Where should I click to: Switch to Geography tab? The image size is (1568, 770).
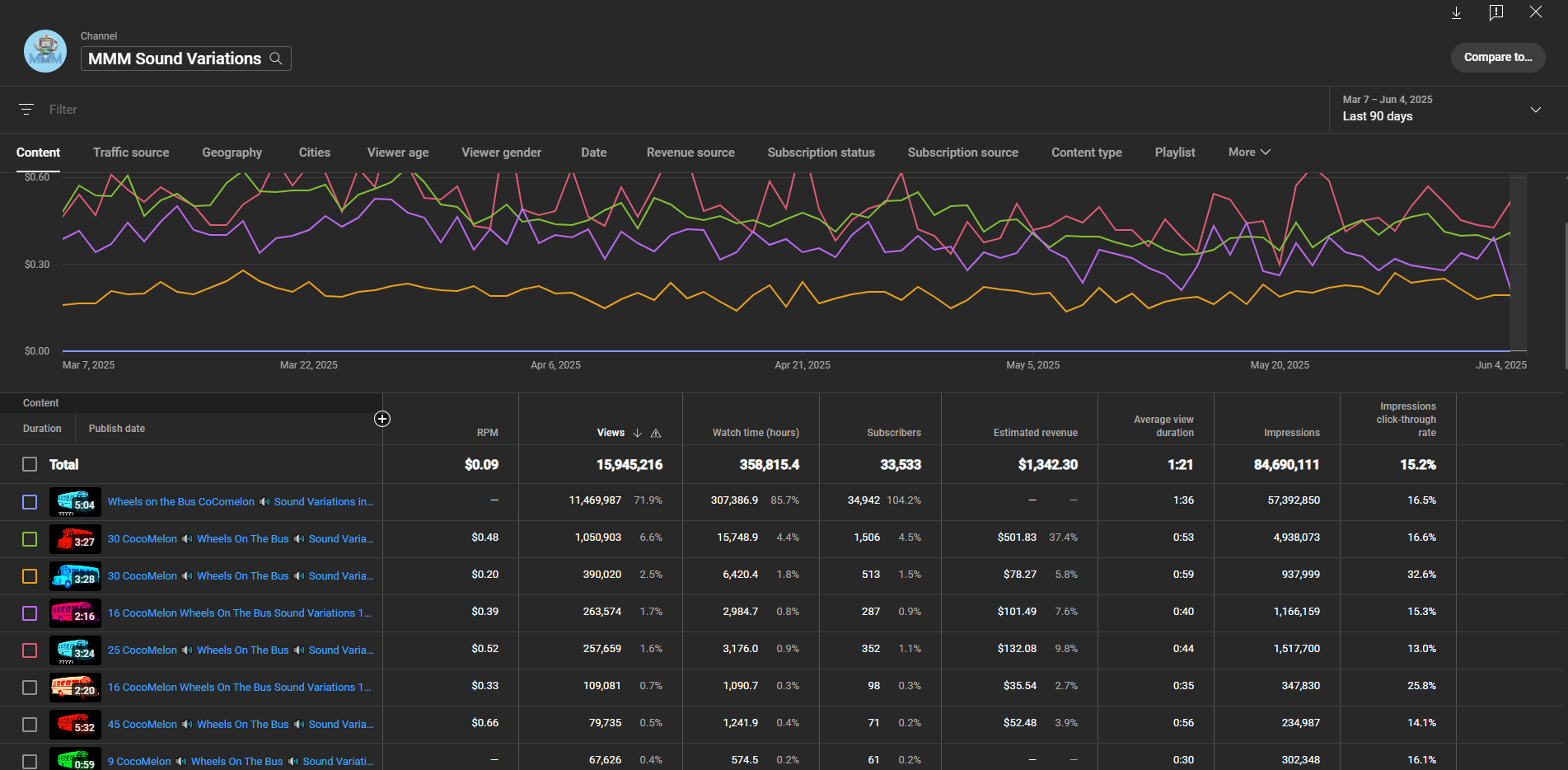point(232,153)
